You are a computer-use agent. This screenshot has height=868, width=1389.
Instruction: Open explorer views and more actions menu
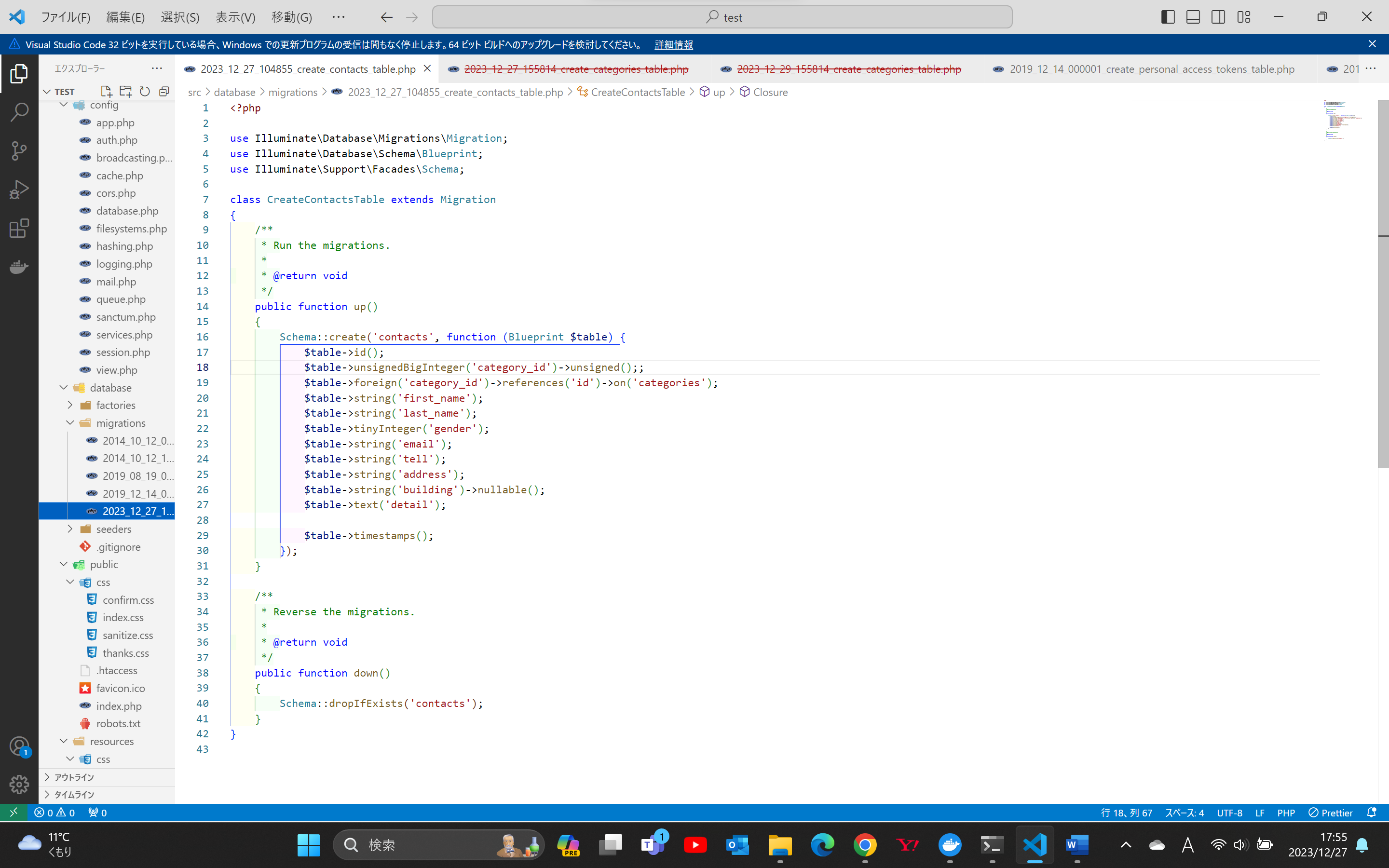[x=157, y=68]
